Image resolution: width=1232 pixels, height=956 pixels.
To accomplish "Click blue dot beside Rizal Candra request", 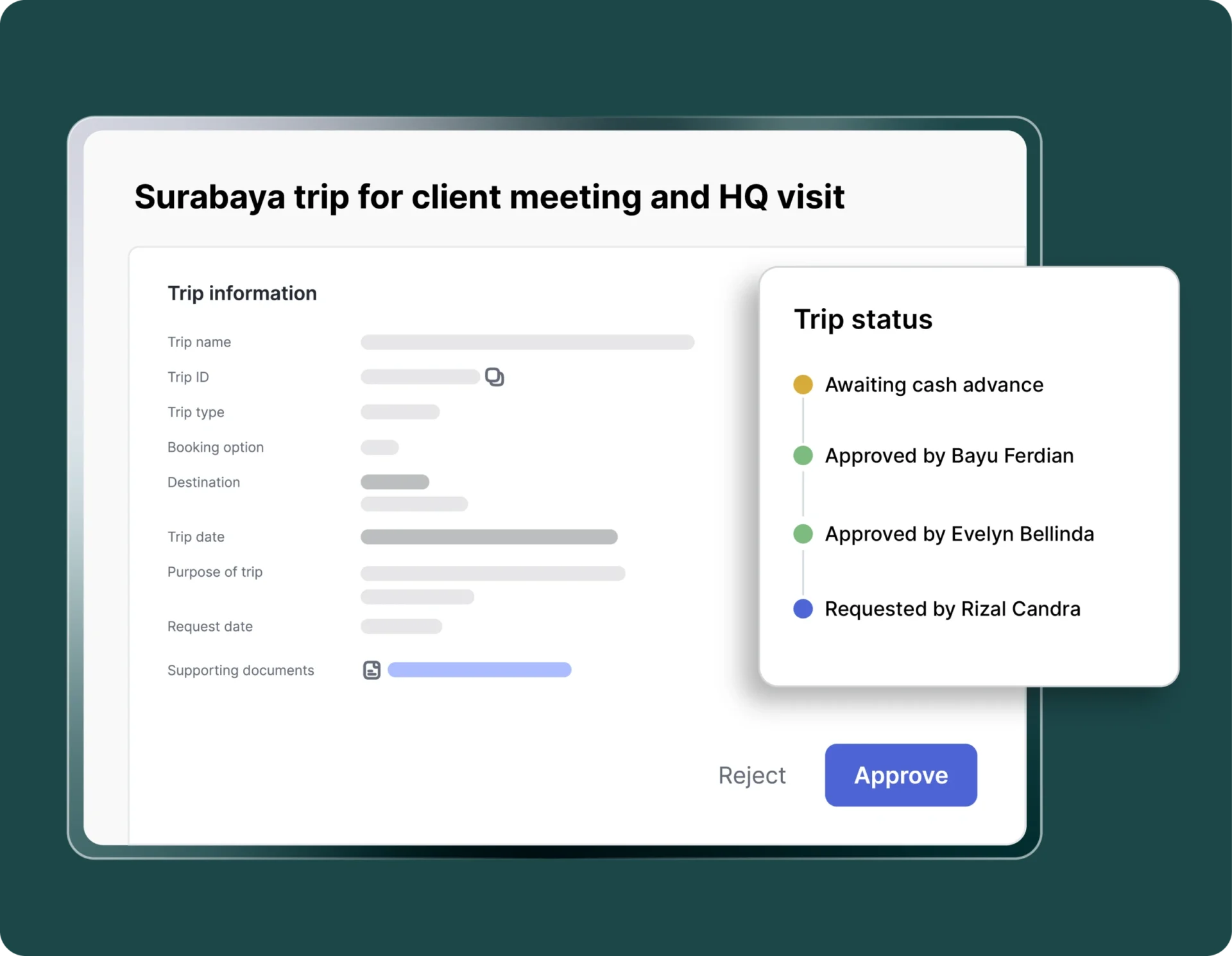I will (x=803, y=608).
